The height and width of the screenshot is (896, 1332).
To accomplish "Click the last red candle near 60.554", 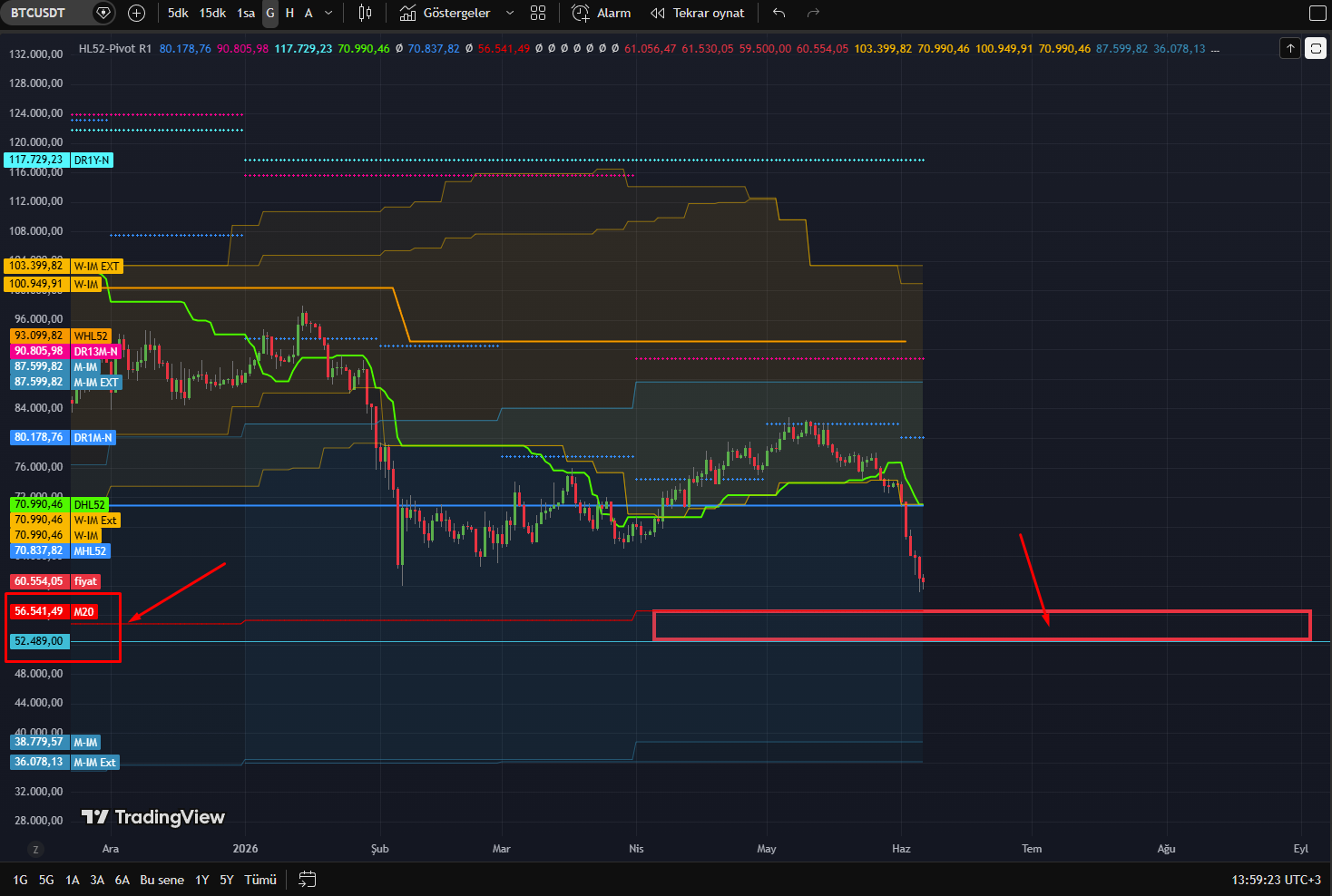I will pos(922,579).
